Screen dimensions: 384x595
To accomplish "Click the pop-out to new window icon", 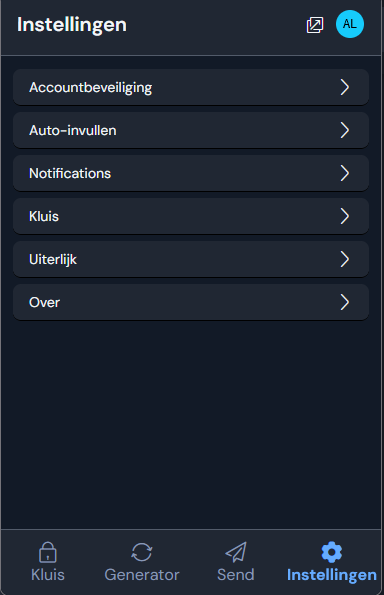I will click(x=315, y=25).
